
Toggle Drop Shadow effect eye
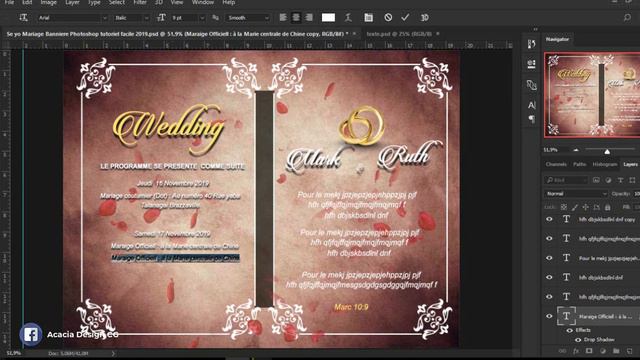[578, 340]
